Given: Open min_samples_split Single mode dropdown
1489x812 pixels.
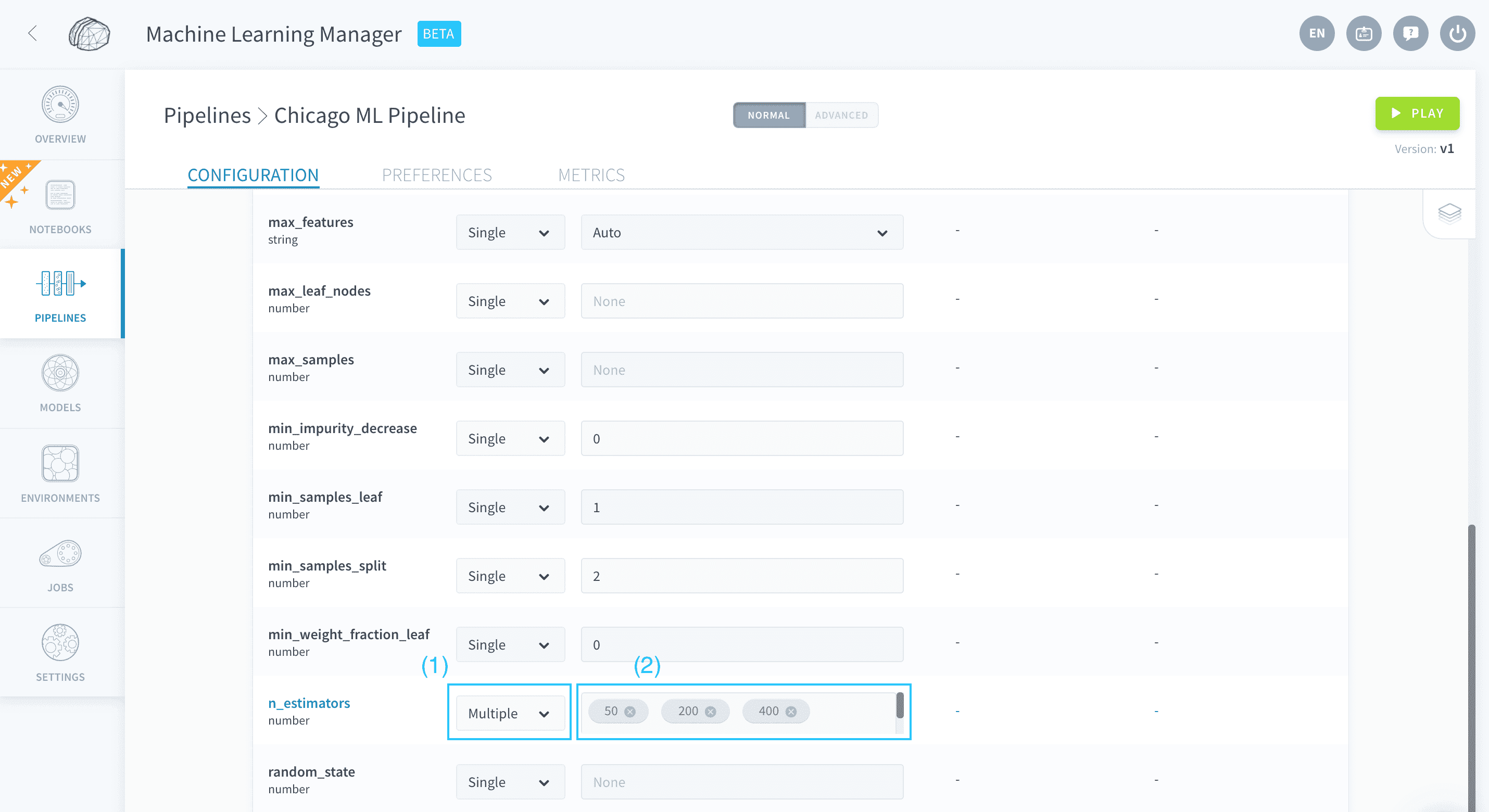Looking at the screenshot, I should coord(510,576).
